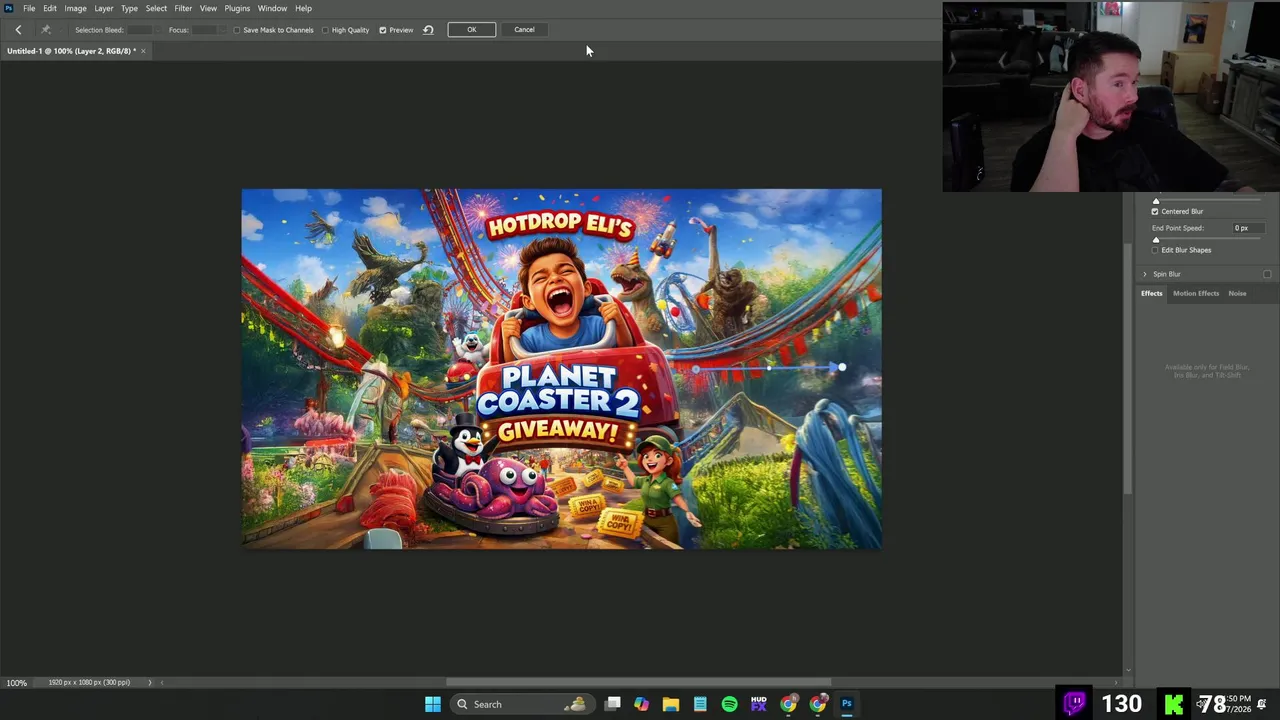1280x720 pixels.
Task: Switch to the Noise tab
Action: [1237, 293]
